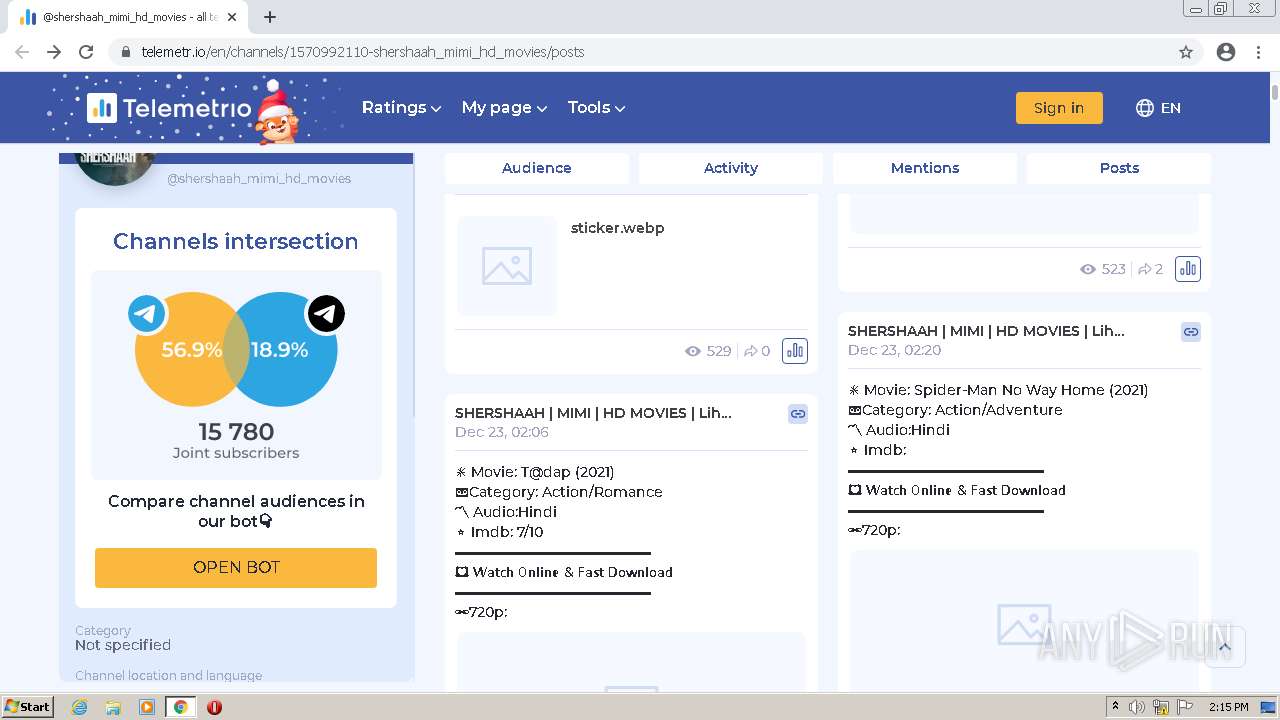Image resolution: width=1280 pixels, height=720 pixels.
Task: Click the scroll-to-top arrow button
Action: [x=1225, y=647]
